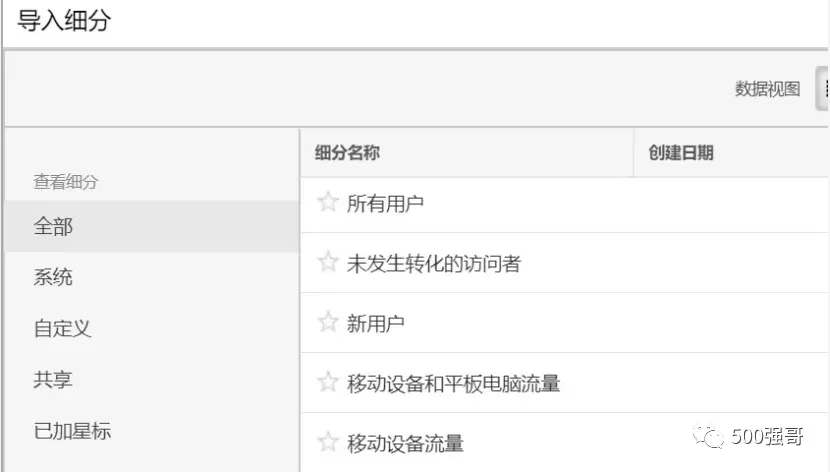Sort by 创建日期 column header
This screenshot has width=830, height=472.
pyautogui.click(x=681, y=153)
